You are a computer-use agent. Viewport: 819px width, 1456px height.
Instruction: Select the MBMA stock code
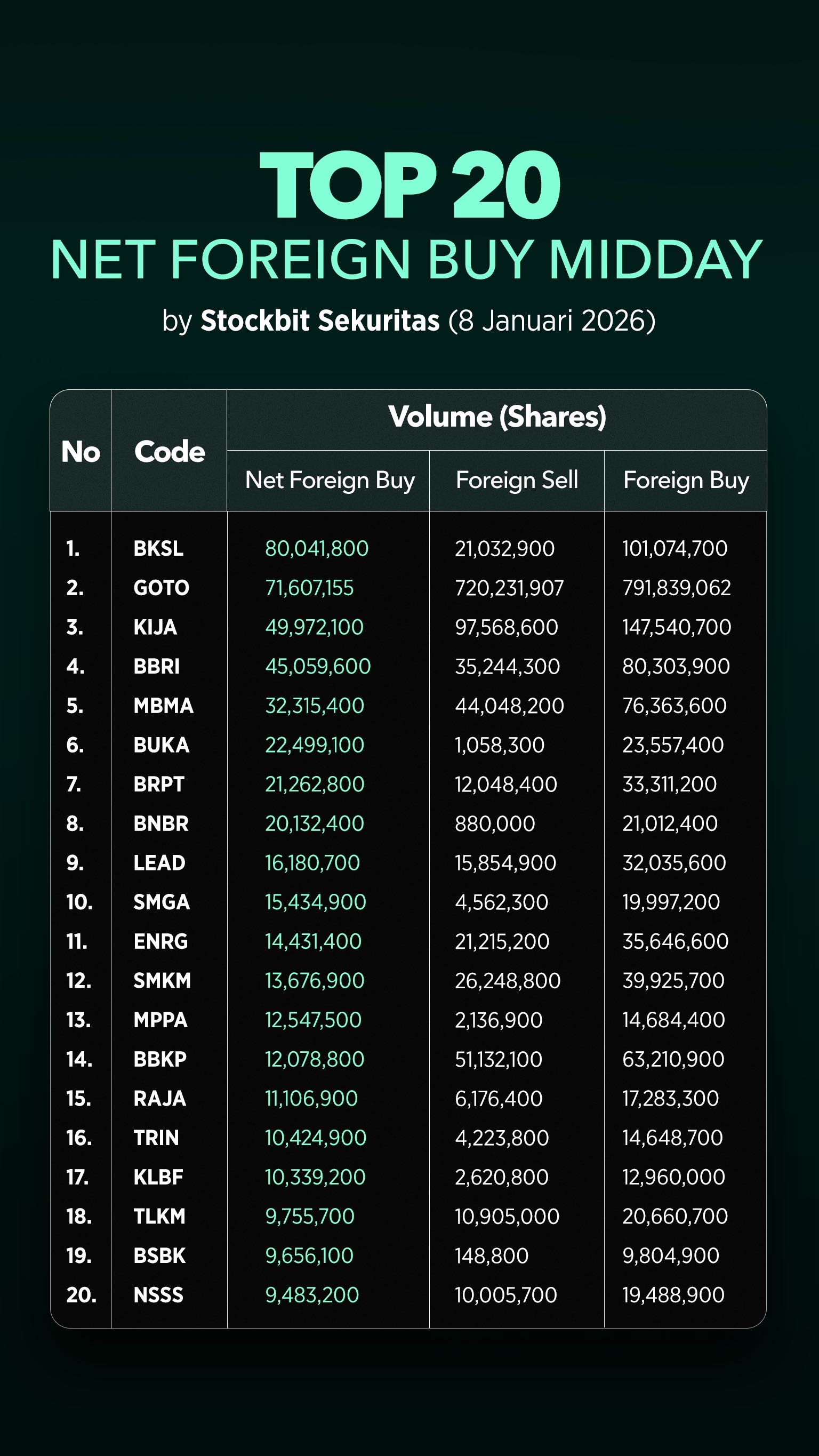163,706
